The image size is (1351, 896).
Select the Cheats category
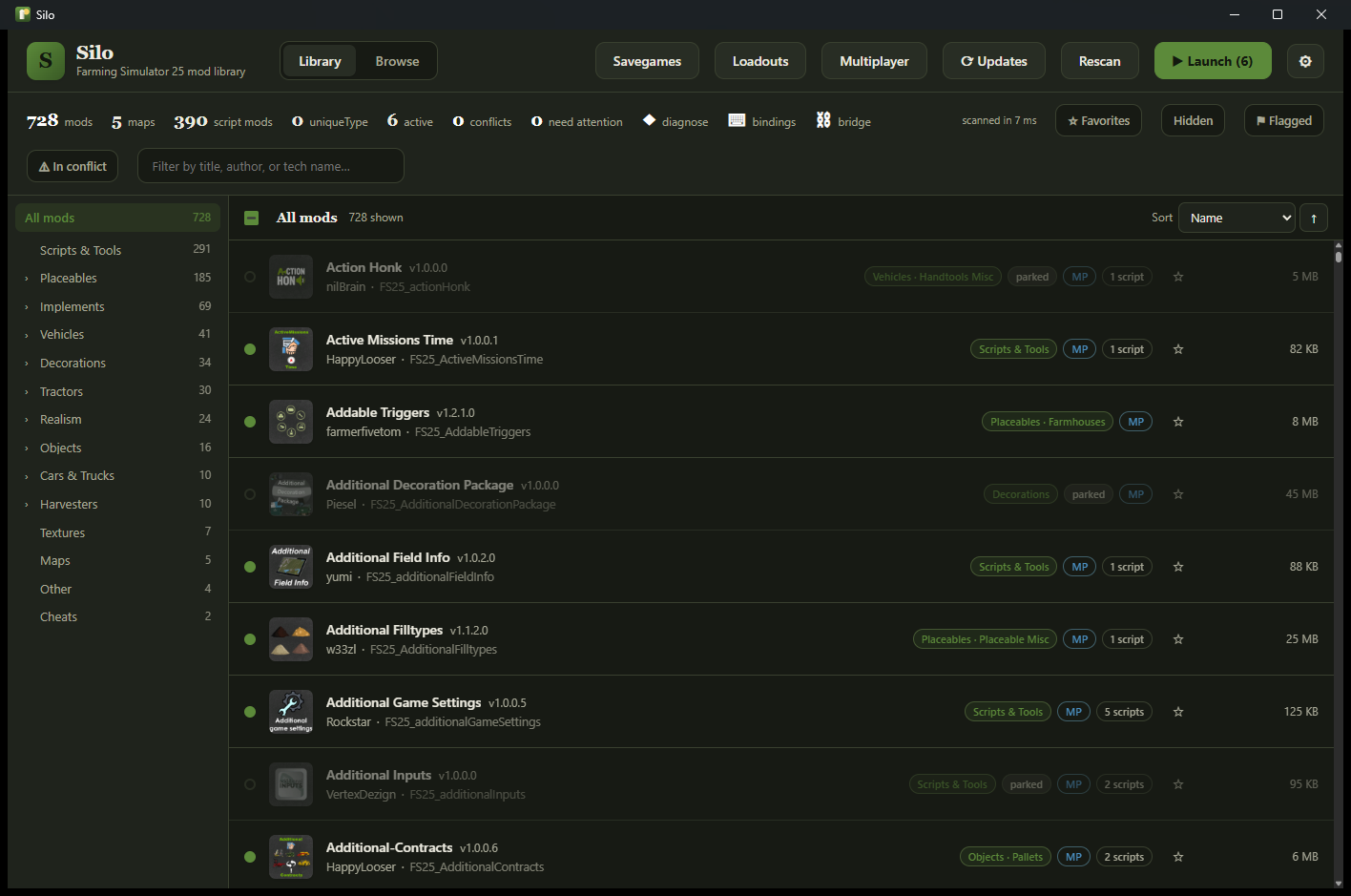(117, 617)
